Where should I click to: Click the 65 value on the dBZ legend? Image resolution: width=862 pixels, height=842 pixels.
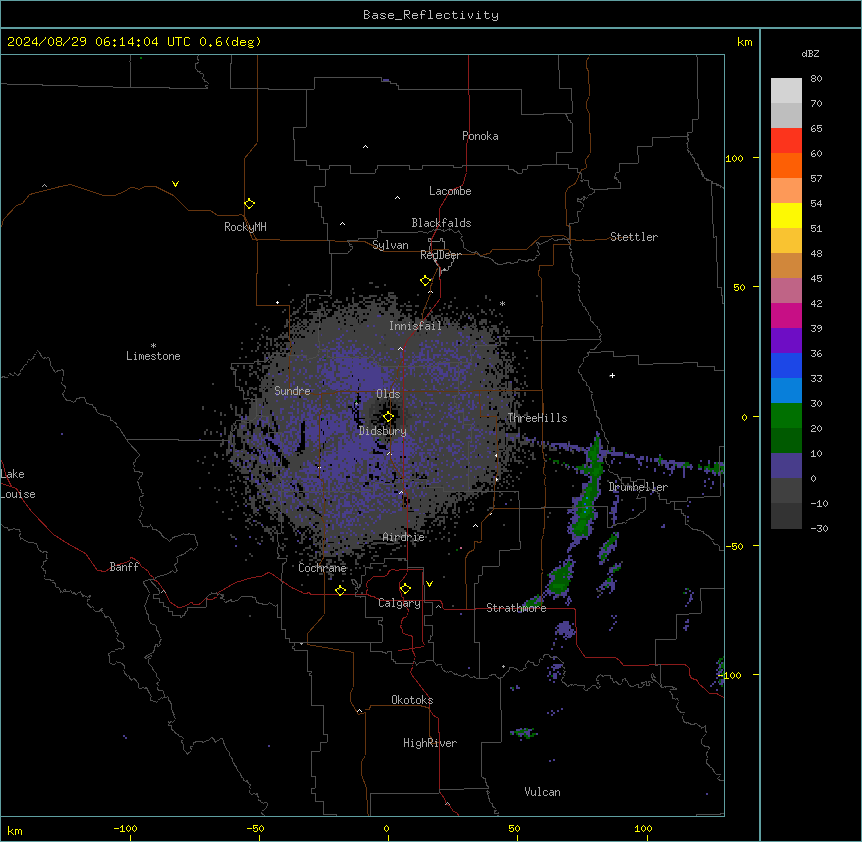coord(816,129)
